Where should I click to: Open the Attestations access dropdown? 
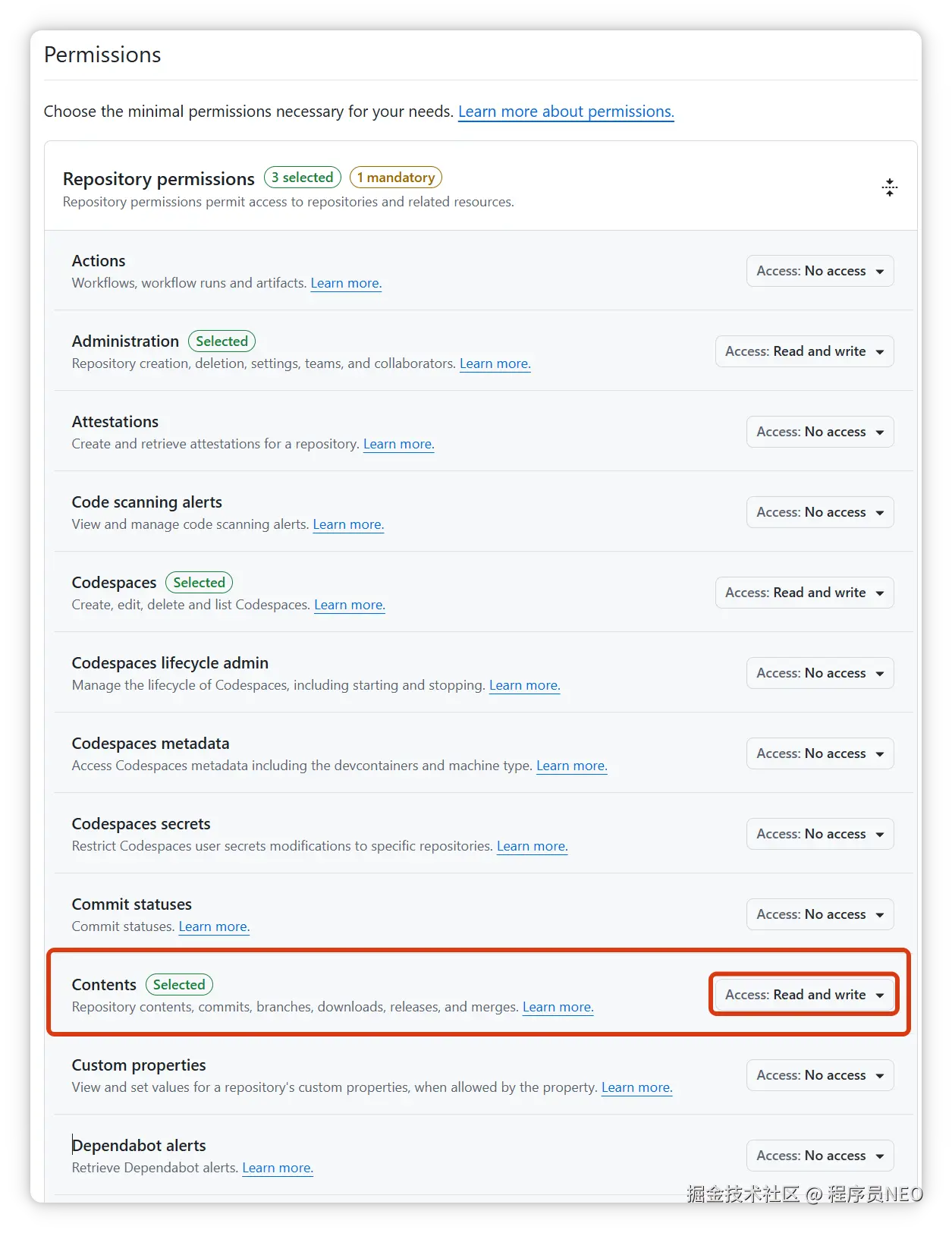click(x=819, y=432)
